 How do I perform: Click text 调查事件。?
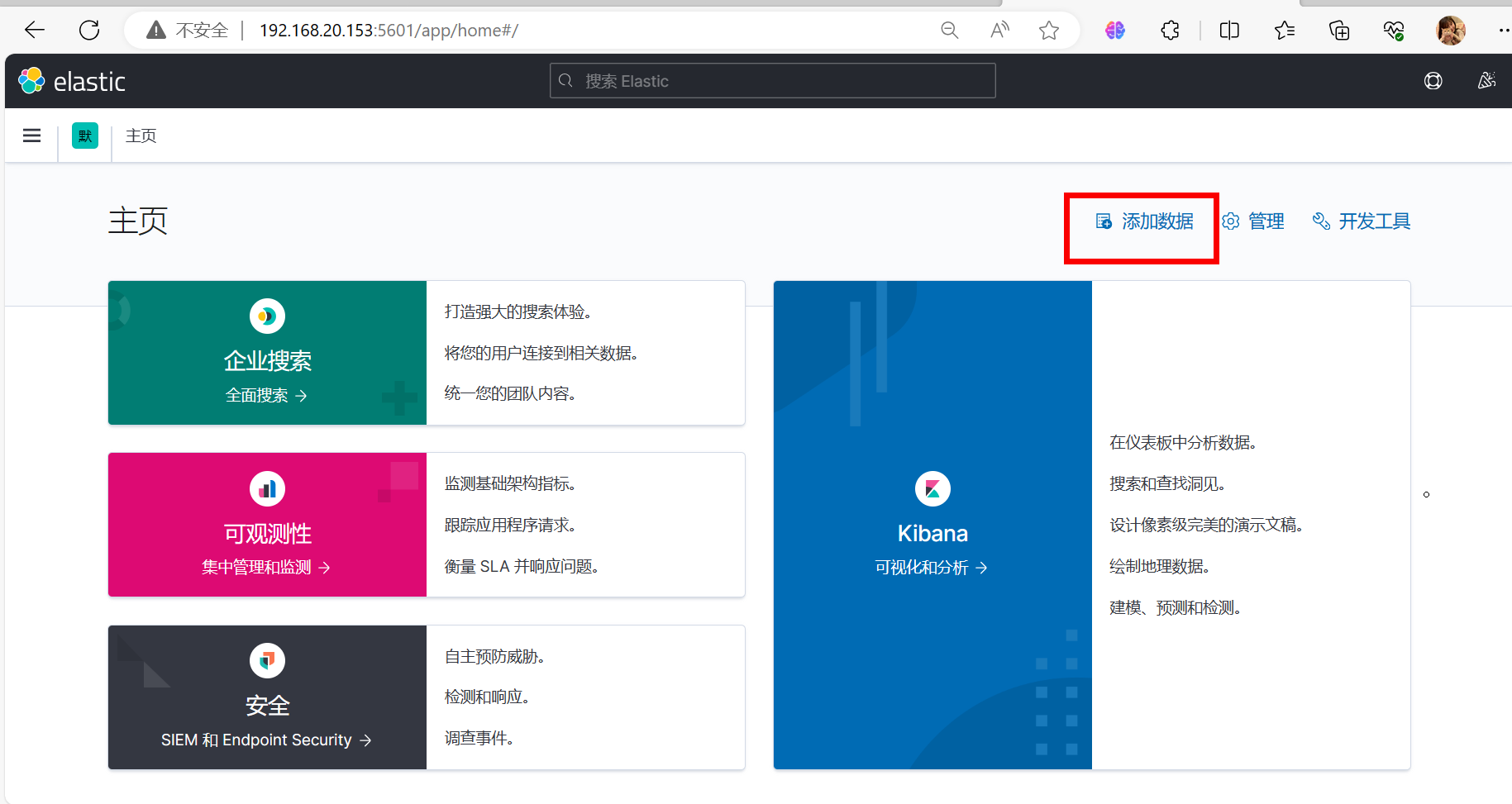coord(479,738)
